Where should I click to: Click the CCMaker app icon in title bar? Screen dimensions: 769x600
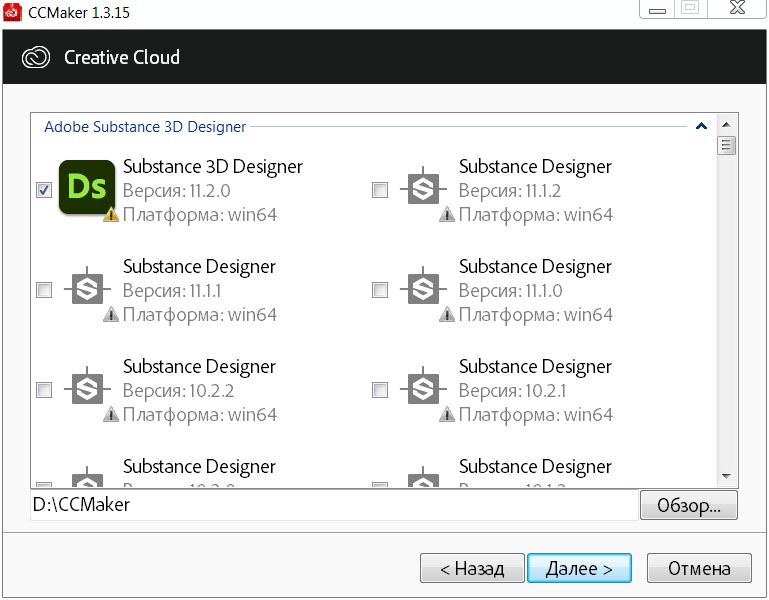(x=12, y=12)
